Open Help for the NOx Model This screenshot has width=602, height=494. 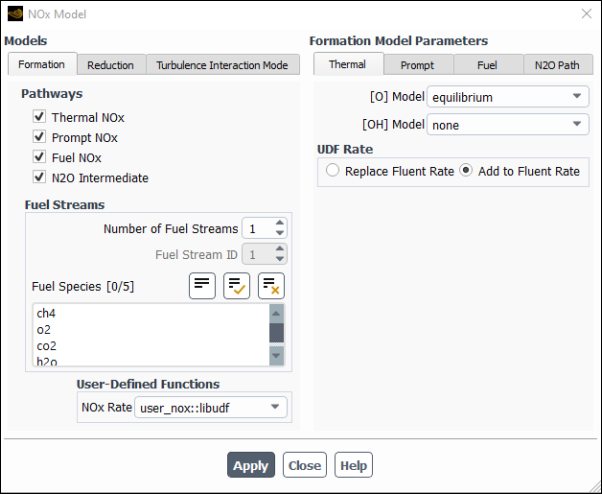point(354,465)
